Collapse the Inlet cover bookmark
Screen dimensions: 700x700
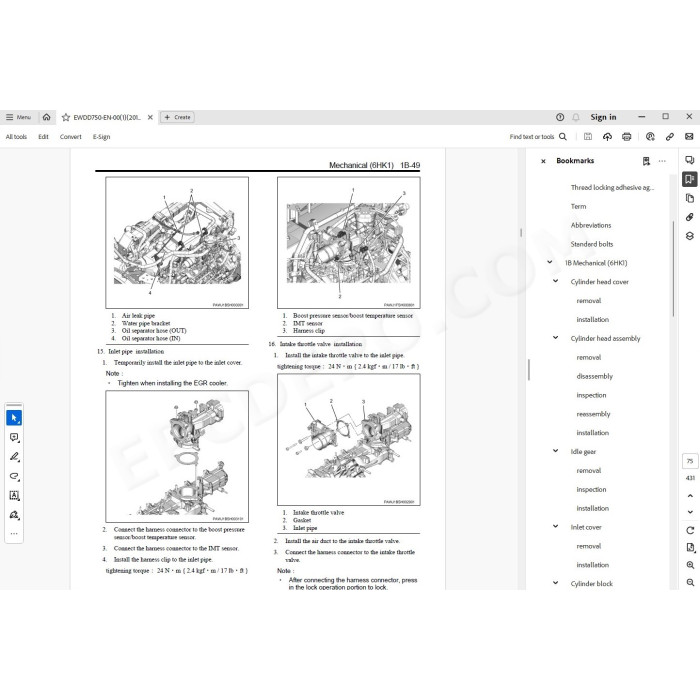555,527
